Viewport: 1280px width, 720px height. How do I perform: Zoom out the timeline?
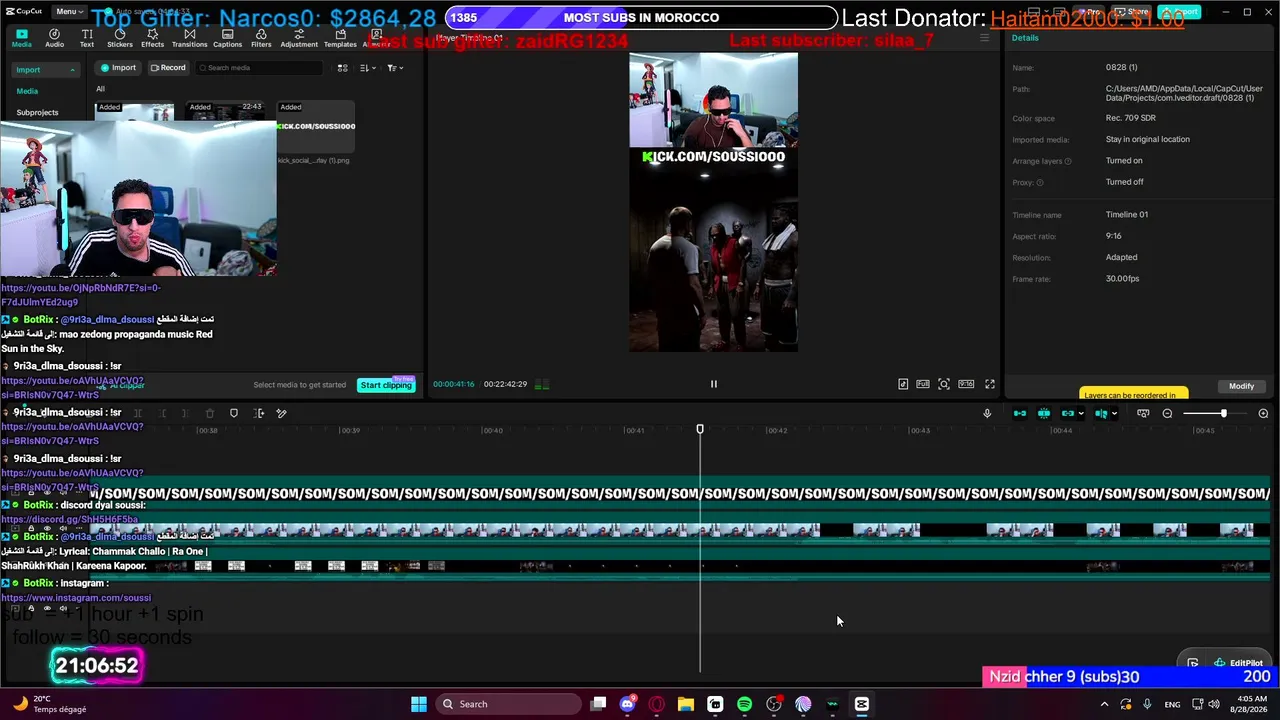[x=1167, y=413]
